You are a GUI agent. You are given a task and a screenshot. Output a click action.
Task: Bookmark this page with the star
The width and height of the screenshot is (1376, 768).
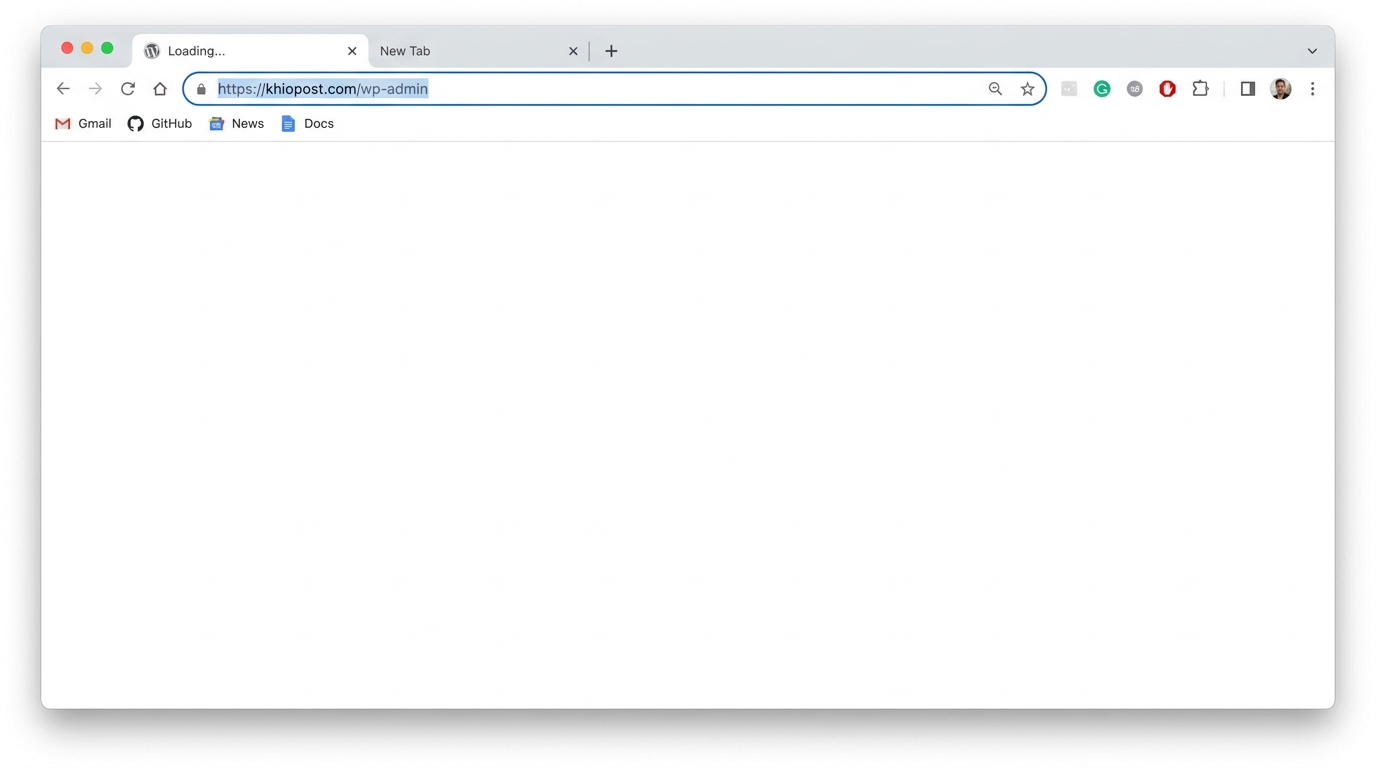[x=1027, y=89]
